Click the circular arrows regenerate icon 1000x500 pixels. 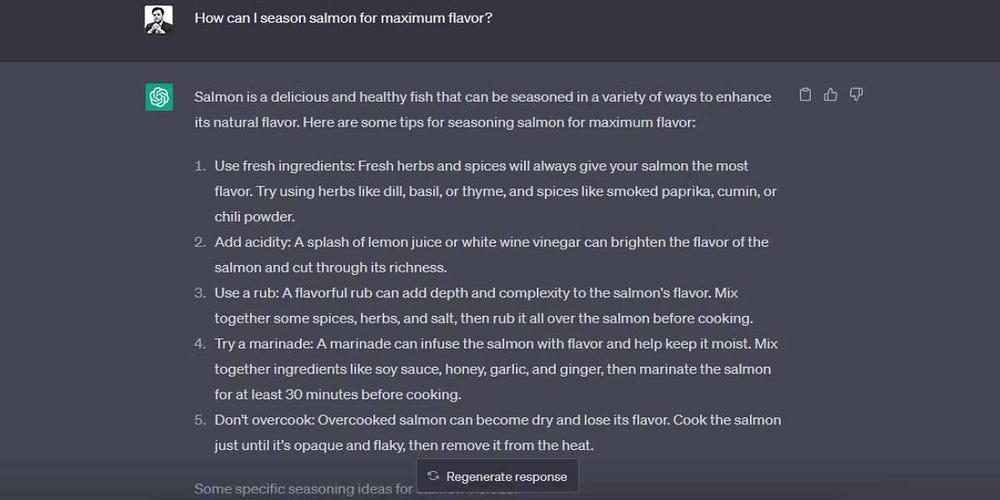coord(433,476)
